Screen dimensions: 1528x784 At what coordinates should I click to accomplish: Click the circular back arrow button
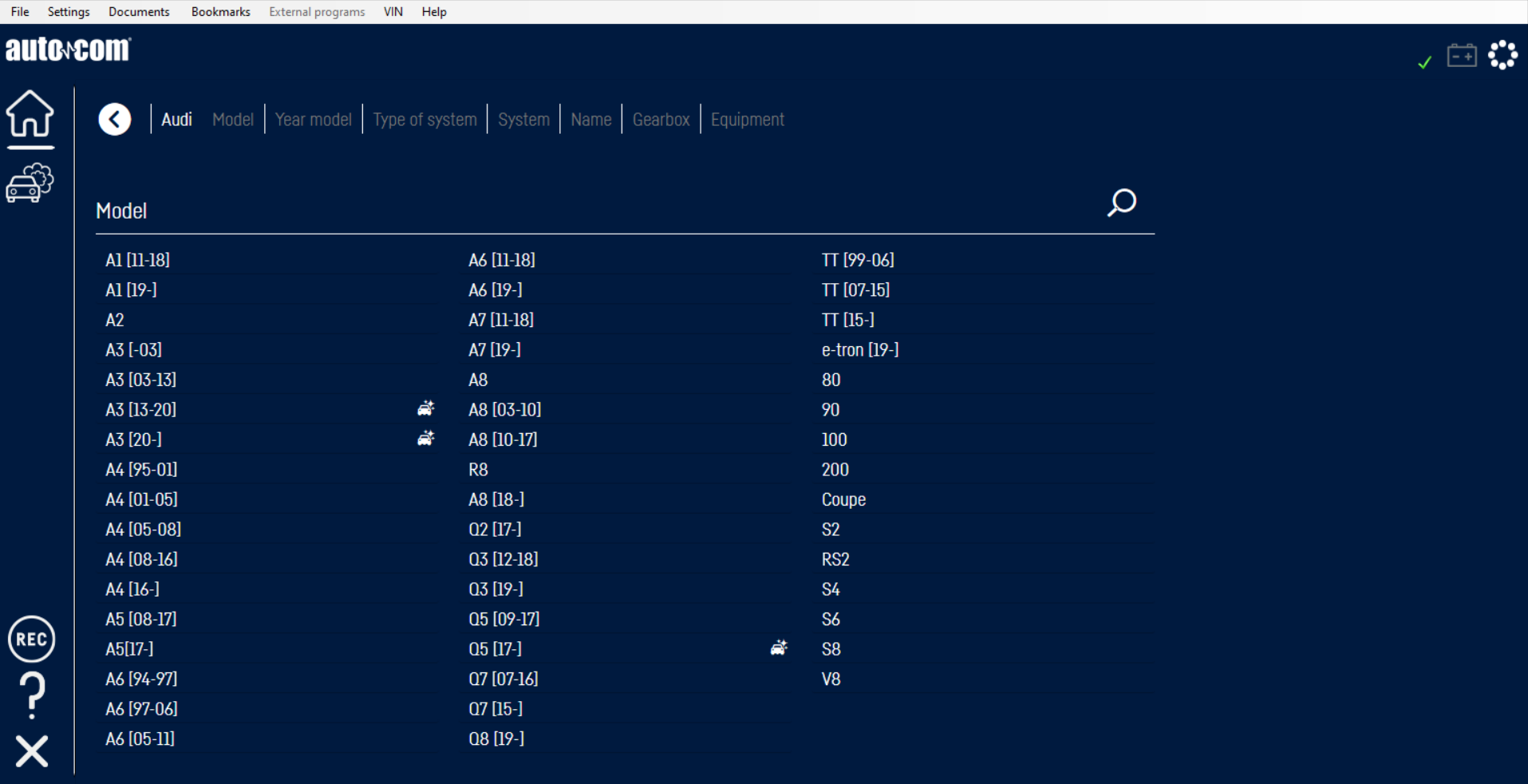pos(115,120)
